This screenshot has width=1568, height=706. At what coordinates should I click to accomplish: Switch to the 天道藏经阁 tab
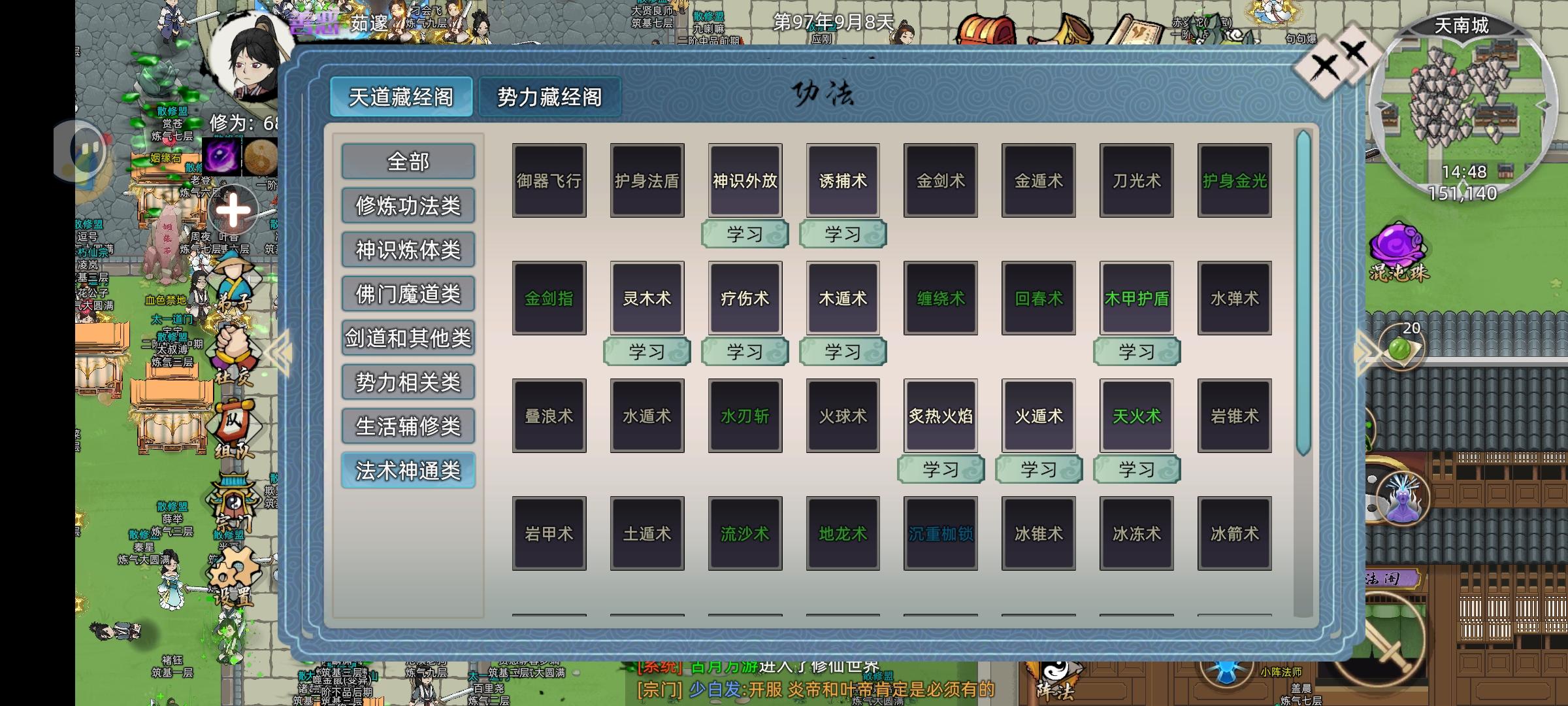(400, 97)
